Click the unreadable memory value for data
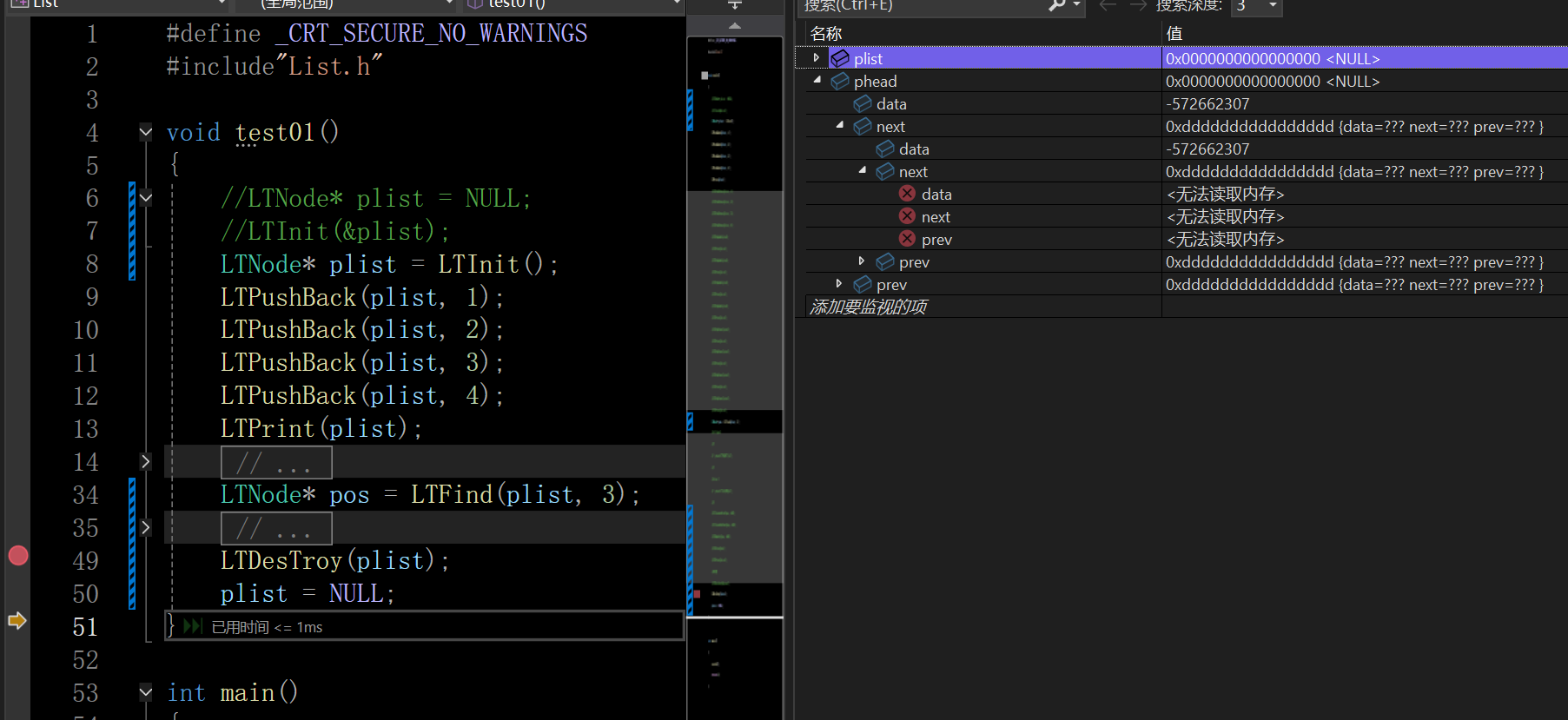Screen dimensions: 1568x720 tap(1225, 194)
